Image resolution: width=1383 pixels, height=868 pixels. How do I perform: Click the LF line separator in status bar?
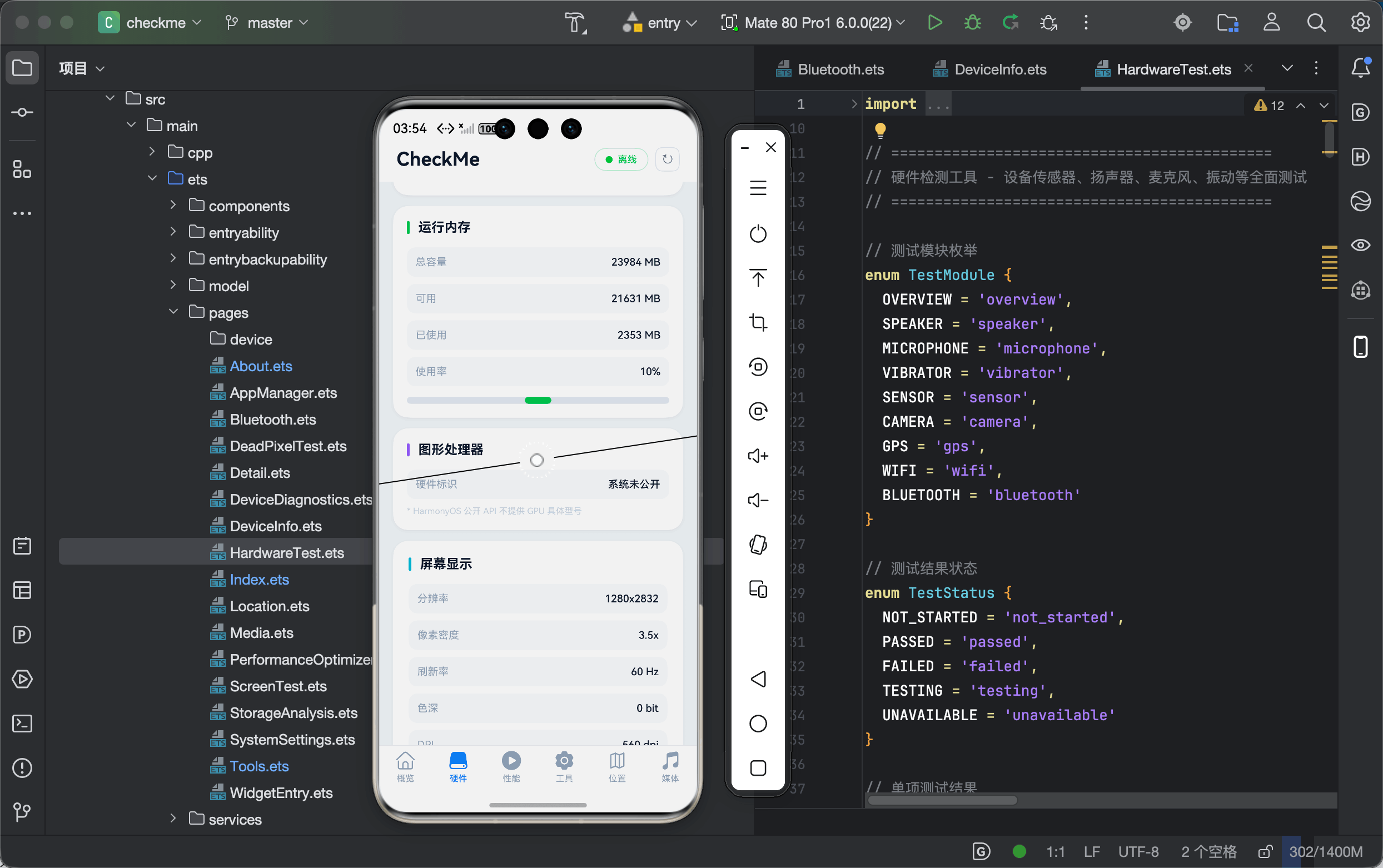pyautogui.click(x=1091, y=851)
